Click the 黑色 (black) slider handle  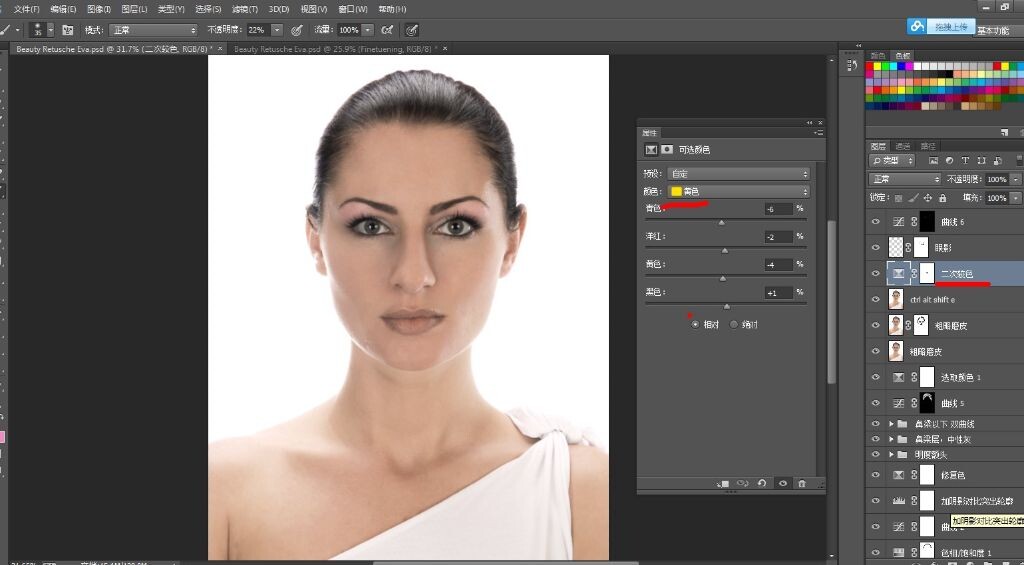point(727,306)
